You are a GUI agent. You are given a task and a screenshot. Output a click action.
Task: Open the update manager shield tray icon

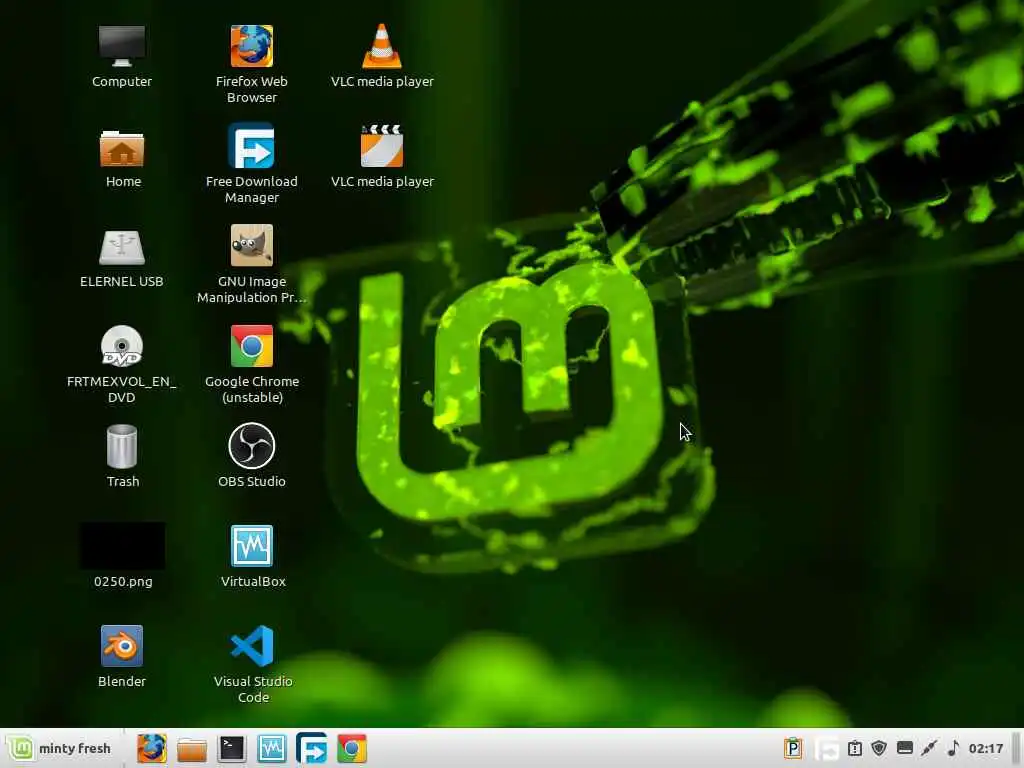coord(879,748)
